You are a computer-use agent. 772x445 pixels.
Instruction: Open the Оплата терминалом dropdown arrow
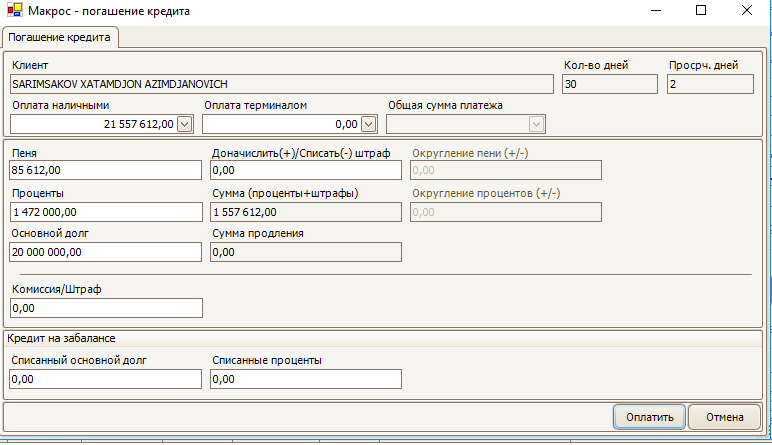point(369,124)
